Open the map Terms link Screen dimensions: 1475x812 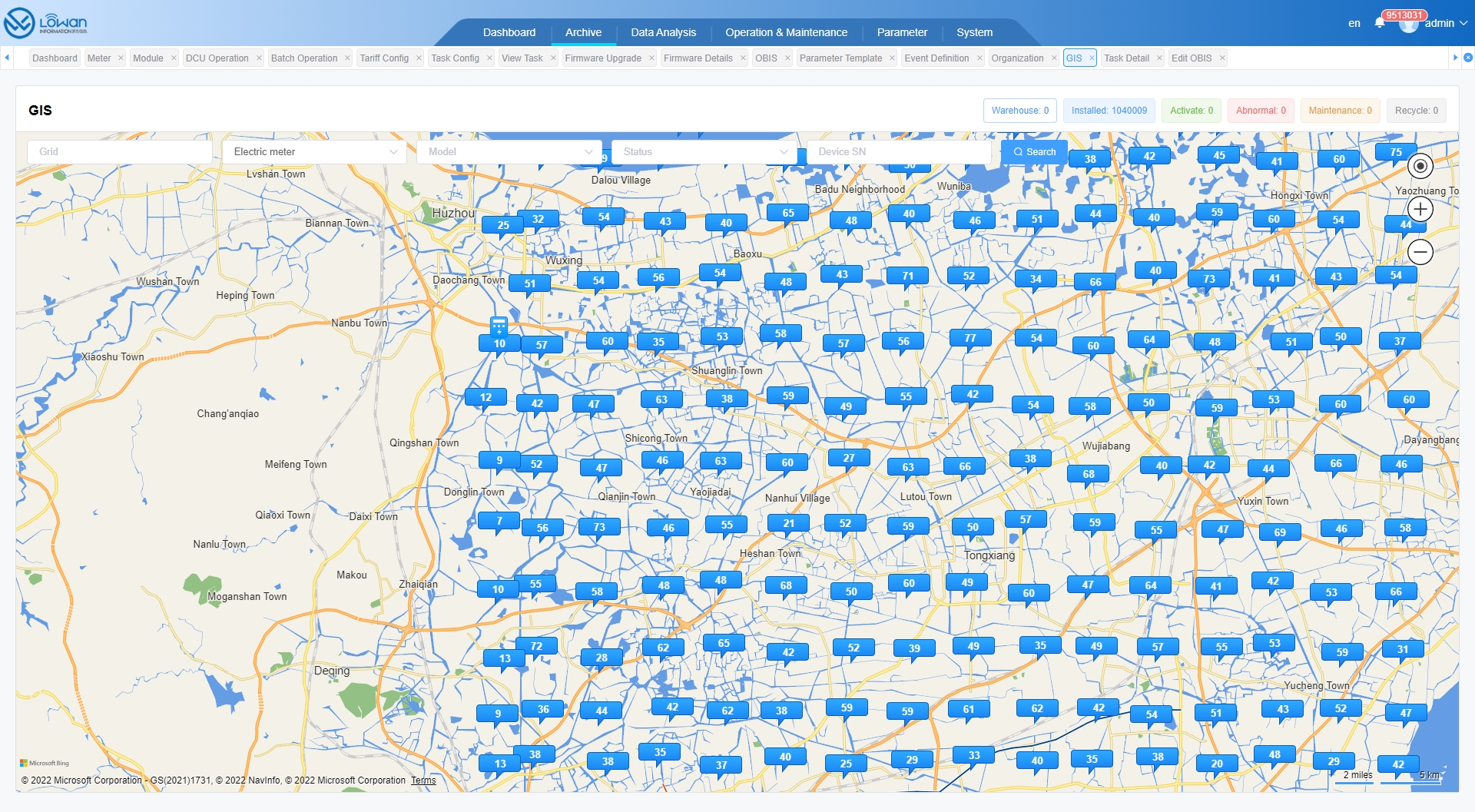pos(423,781)
